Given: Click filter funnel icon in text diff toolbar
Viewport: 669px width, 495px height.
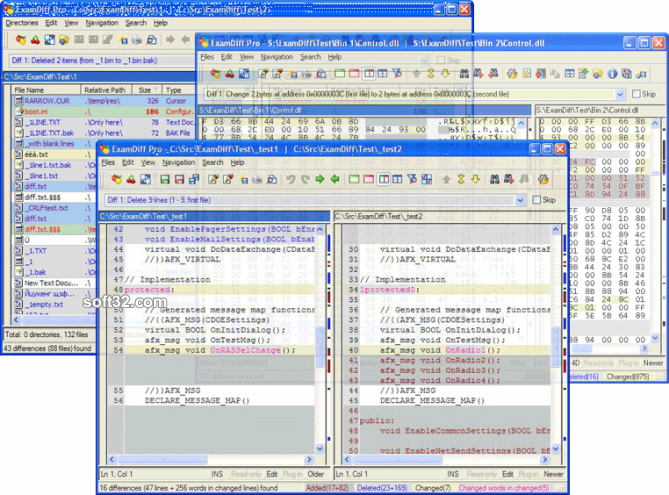Looking at the screenshot, I should pos(412,179).
